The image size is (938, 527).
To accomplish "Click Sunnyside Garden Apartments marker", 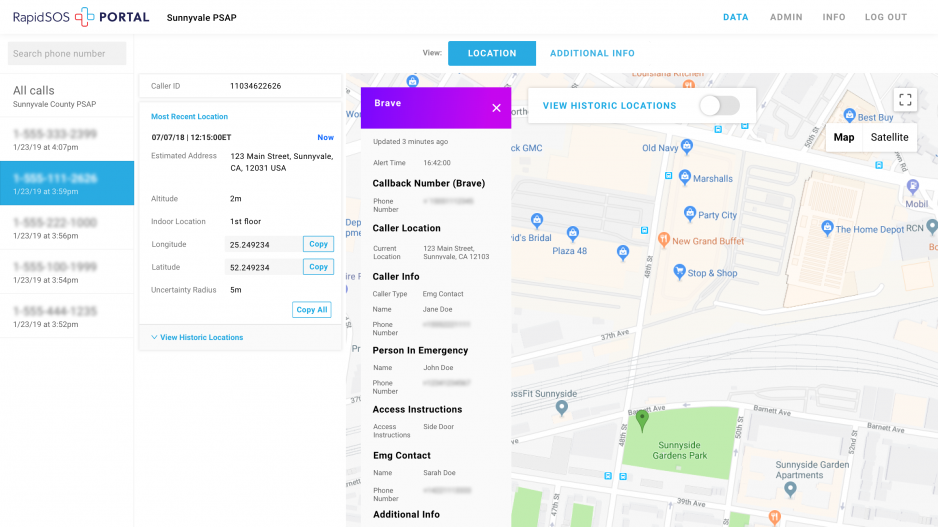I will (x=790, y=489).
